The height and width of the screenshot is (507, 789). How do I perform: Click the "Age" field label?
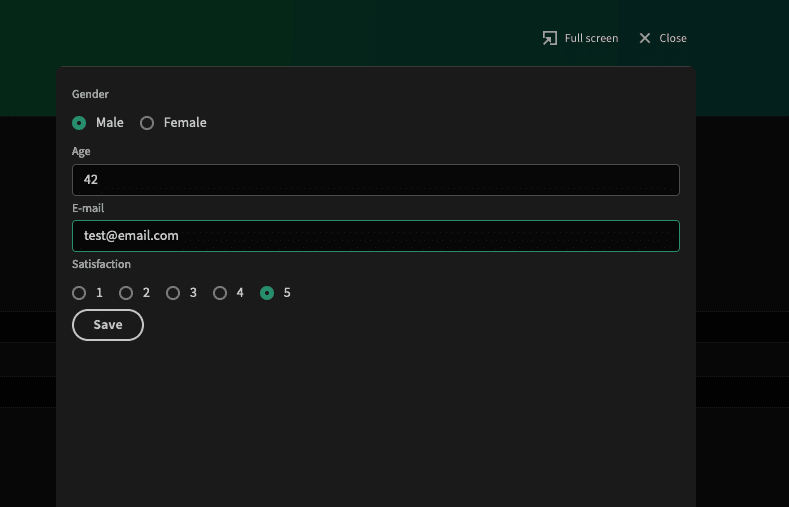pos(81,151)
